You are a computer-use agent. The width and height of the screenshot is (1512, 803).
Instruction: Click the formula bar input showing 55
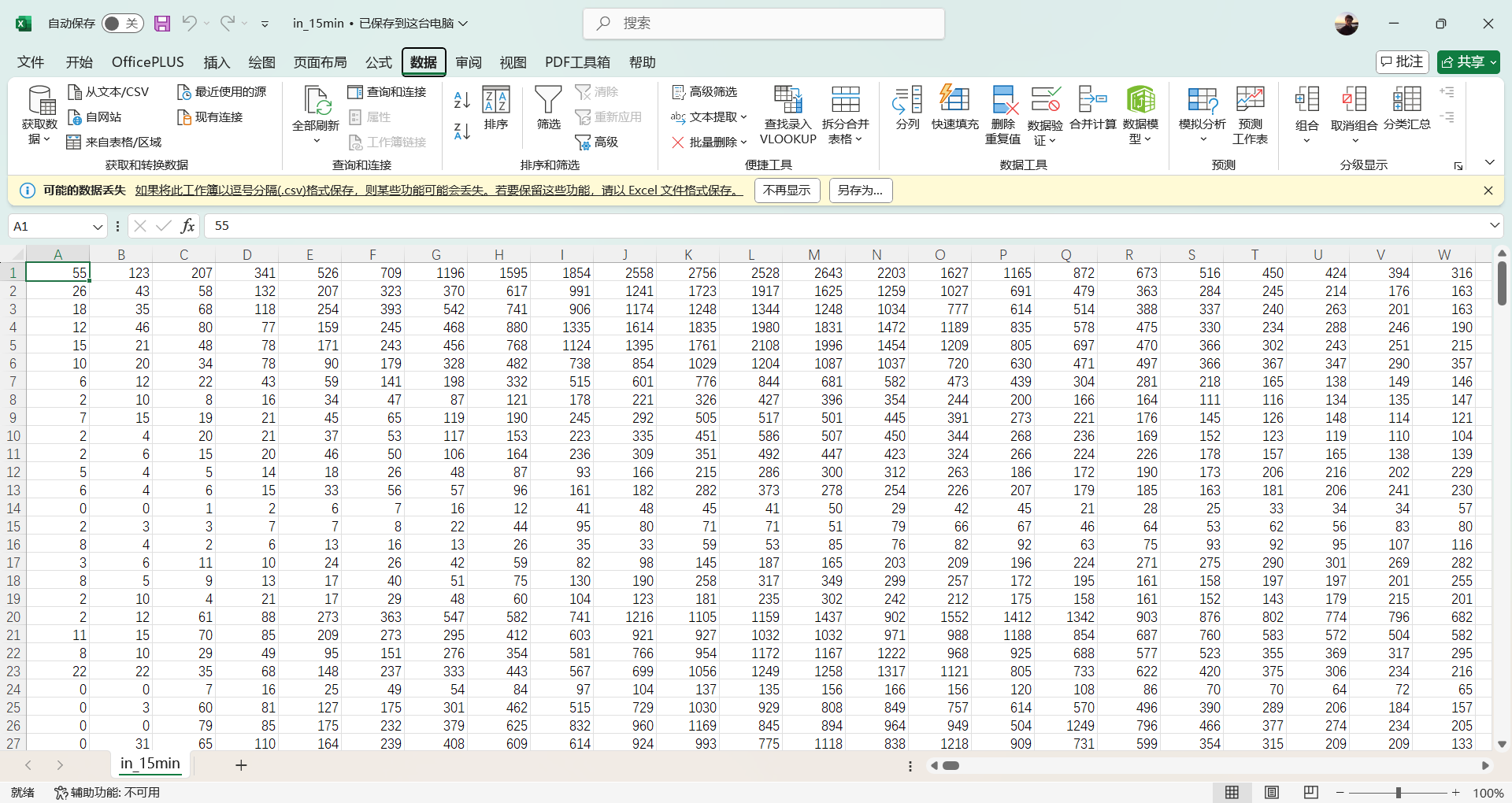[x=845, y=226]
